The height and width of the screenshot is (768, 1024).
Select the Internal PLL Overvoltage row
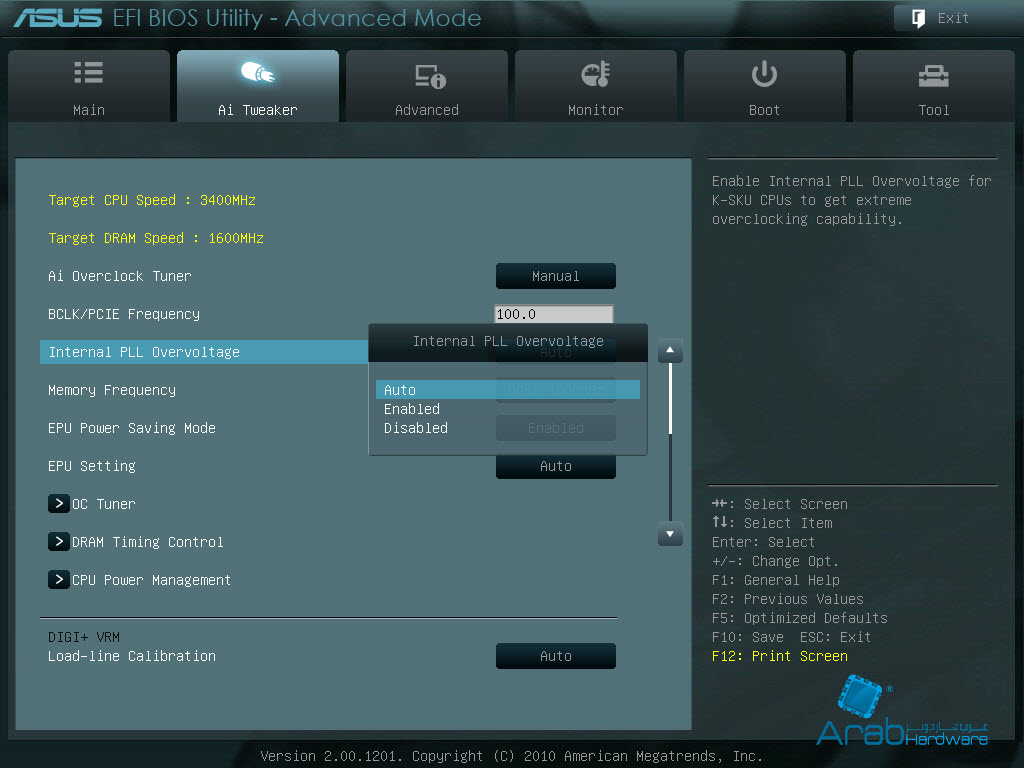pos(204,352)
